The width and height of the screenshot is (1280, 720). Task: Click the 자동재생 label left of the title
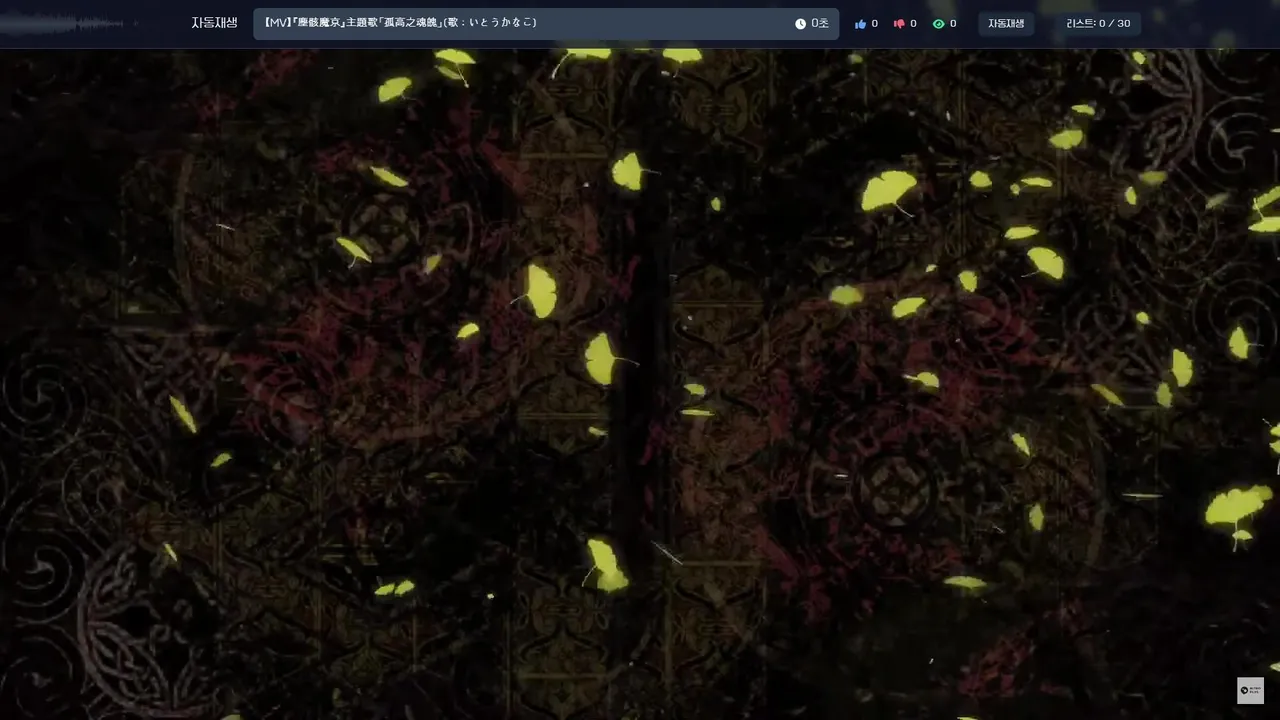(214, 23)
